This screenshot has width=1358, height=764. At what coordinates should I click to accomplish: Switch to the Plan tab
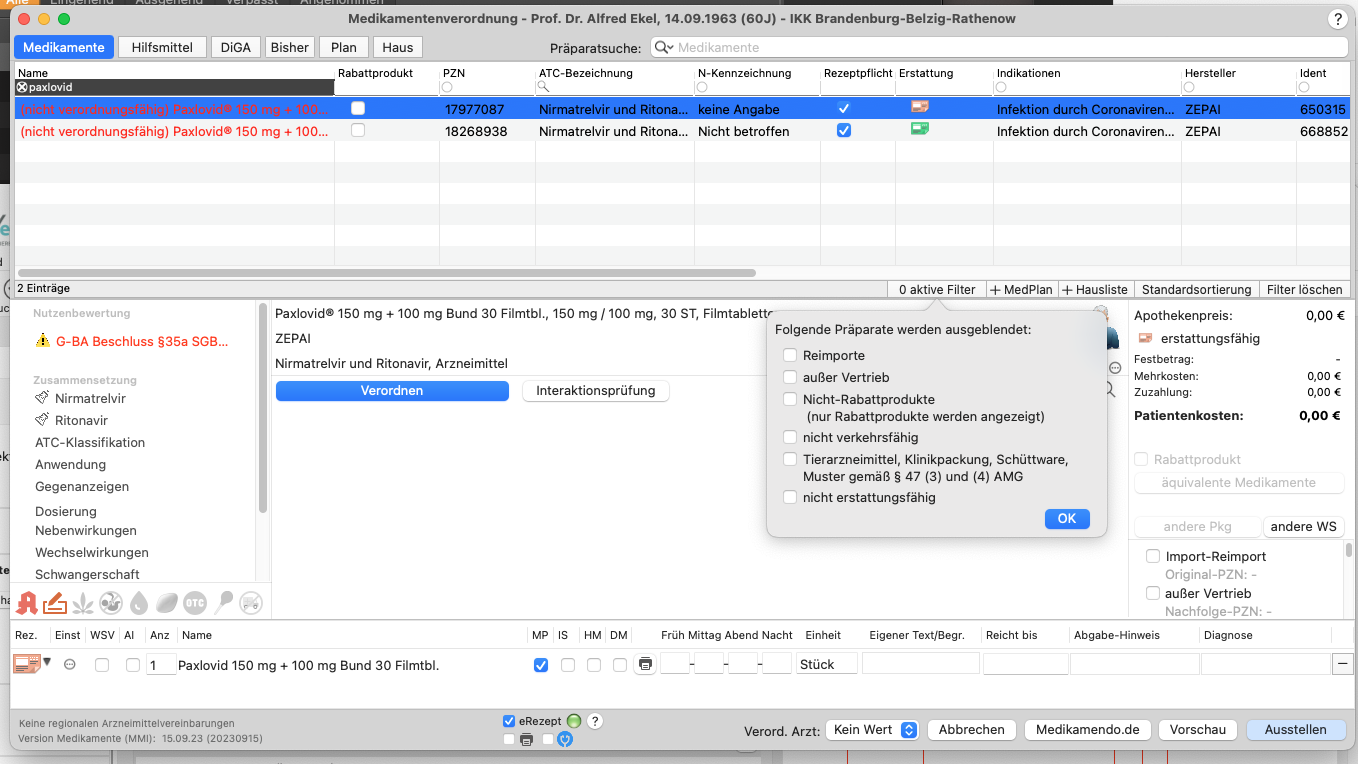[x=344, y=47]
